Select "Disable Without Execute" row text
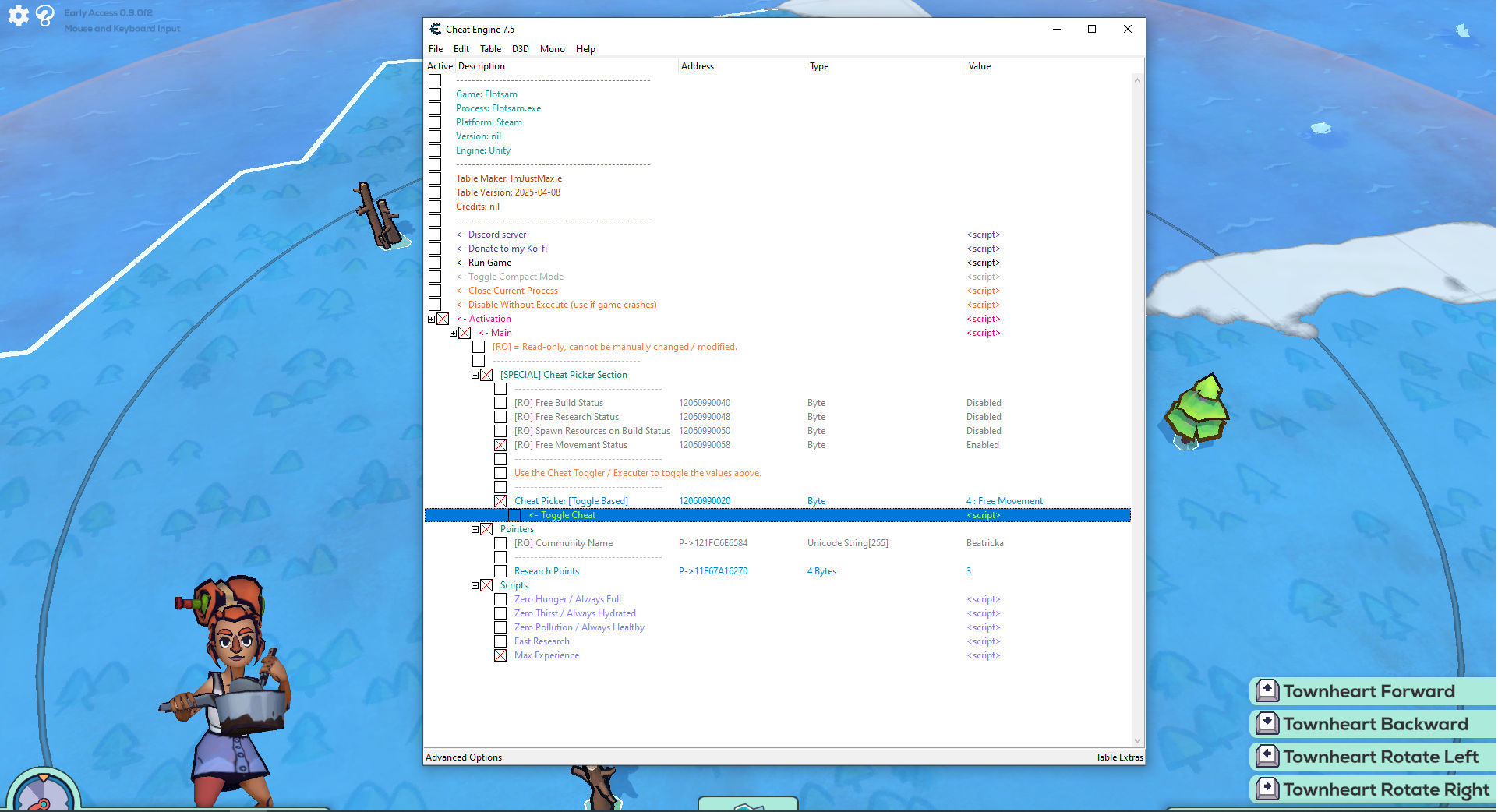This screenshot has height=812, width=1498. click(556, 305)
